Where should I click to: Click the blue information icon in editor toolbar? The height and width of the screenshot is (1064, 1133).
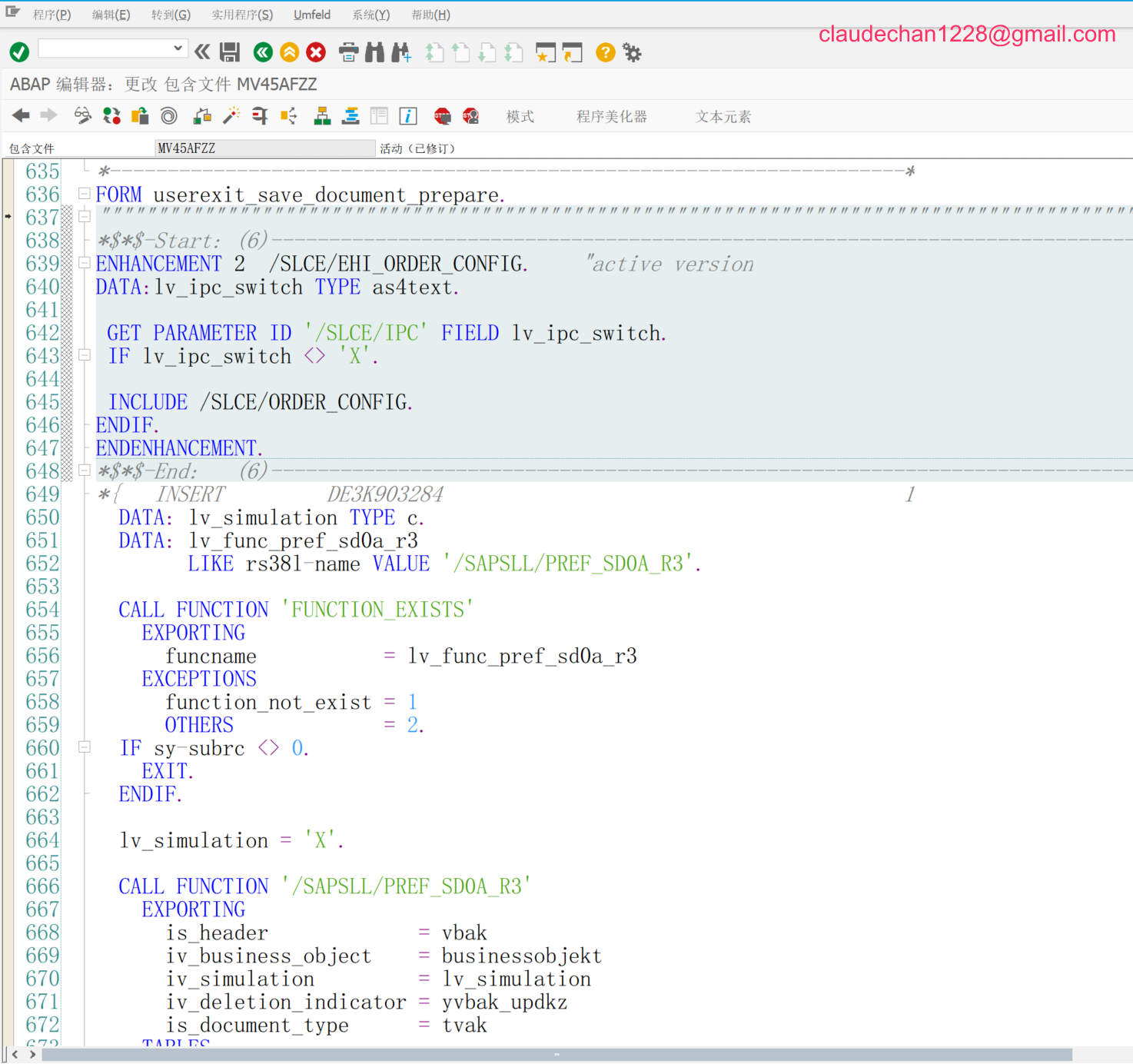tap(408, 115)
